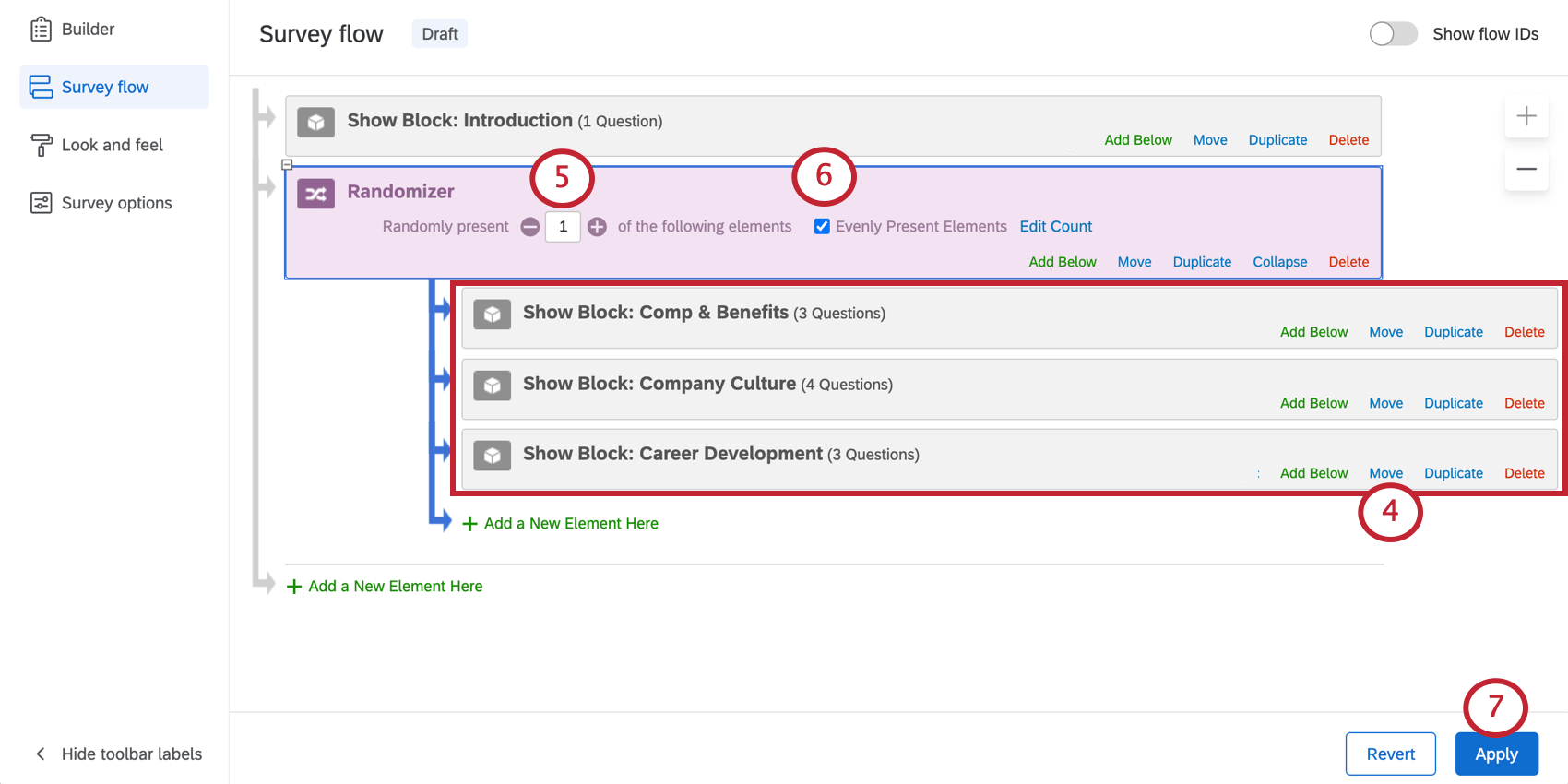
Task: Click the randomizer count number field
Action: [563, 227]
